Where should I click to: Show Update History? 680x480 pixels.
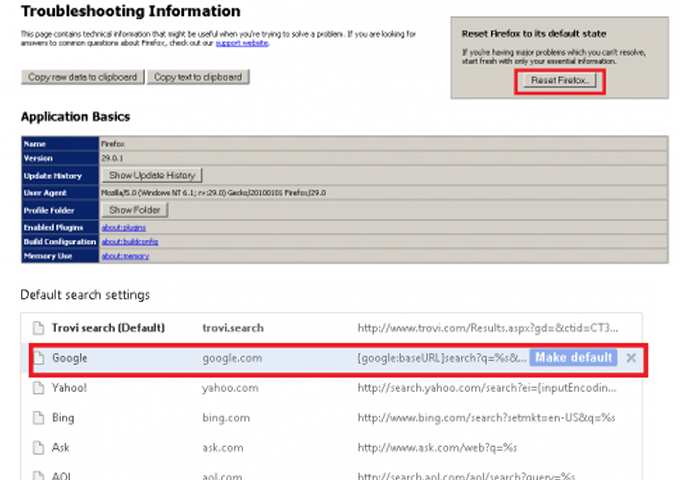click(152, 175)
